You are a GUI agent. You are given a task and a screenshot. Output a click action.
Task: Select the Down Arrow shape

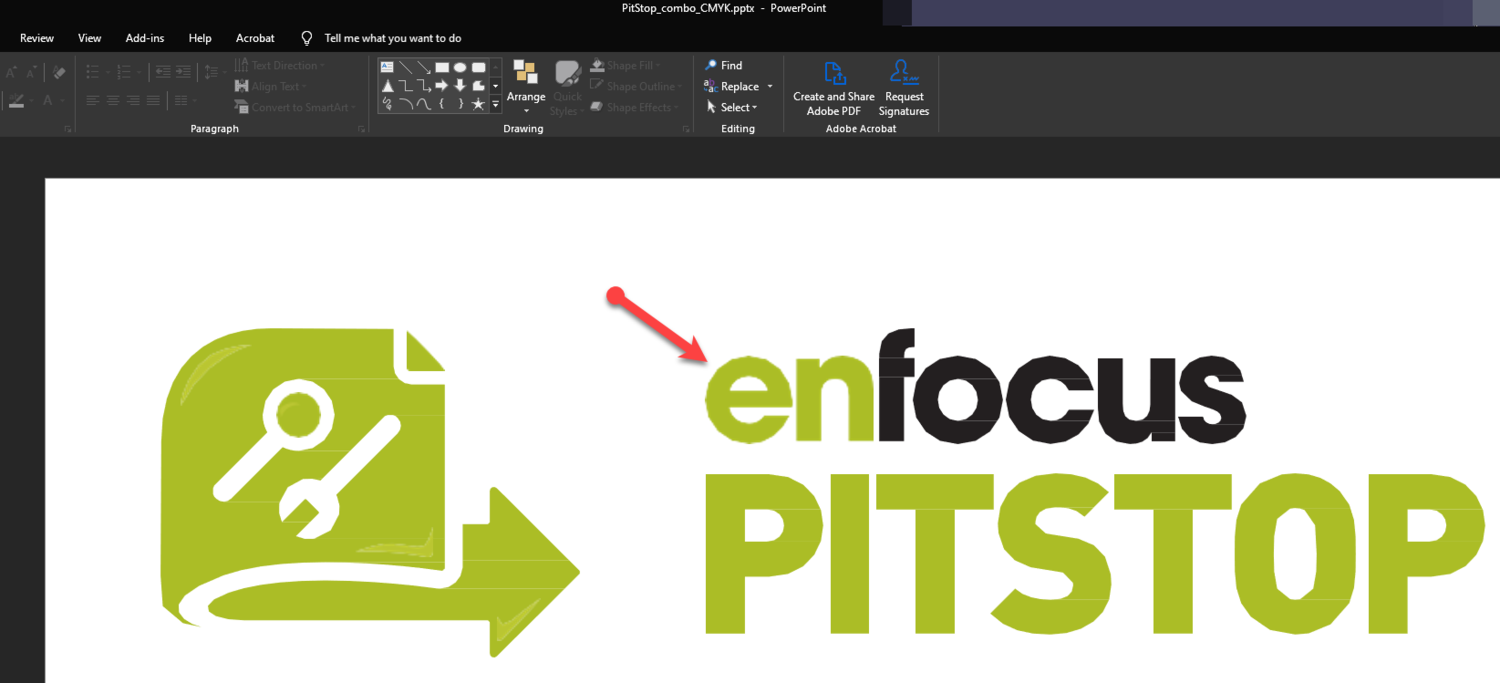point(460,86)
